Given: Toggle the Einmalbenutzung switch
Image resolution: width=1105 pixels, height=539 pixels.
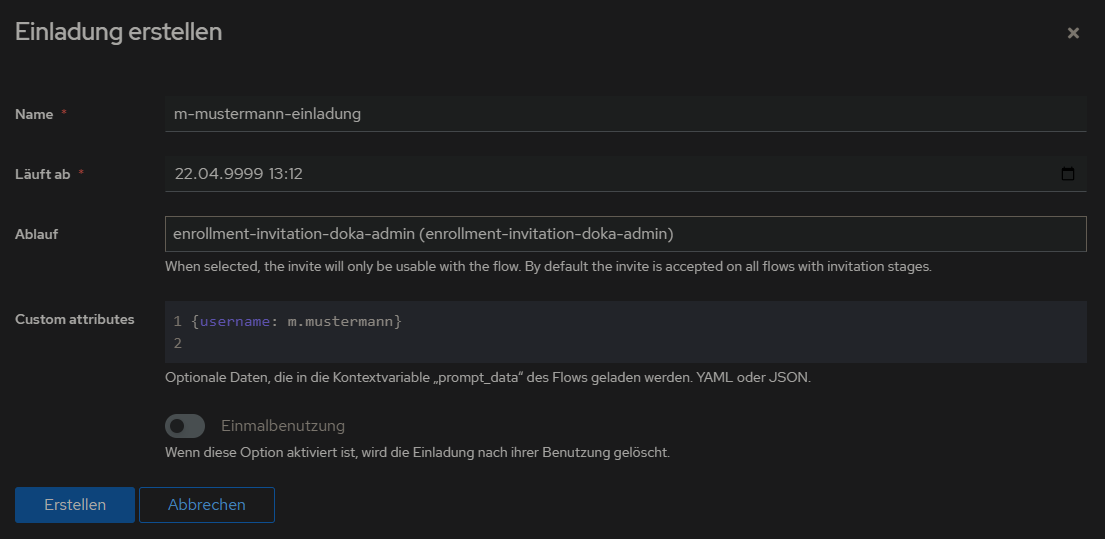Looking at the screenshot, I should pyautogui.click(x=185, y=426).
